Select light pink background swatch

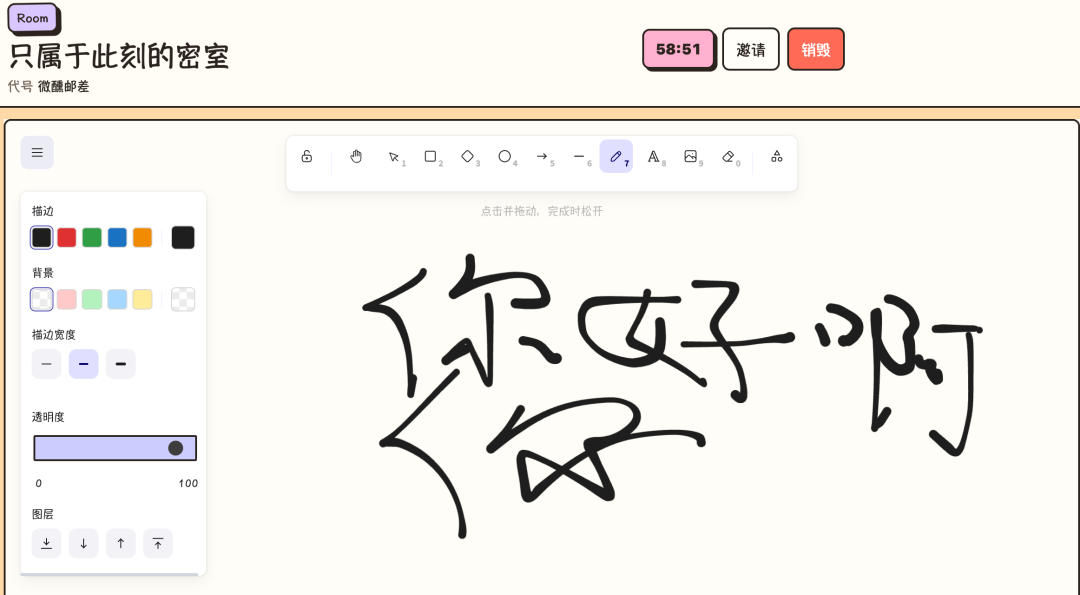(67, 300)
